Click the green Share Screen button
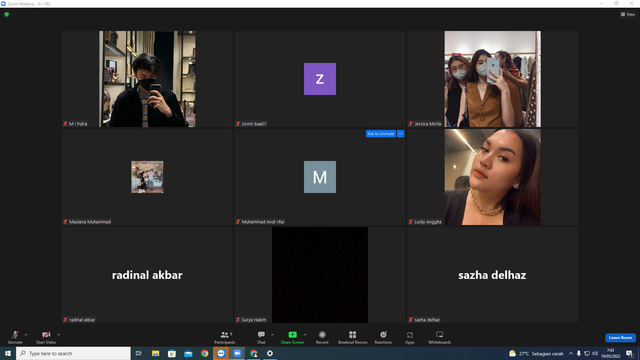Image resolution: width=640 pixels, height=360 pixels. point(292,337)
